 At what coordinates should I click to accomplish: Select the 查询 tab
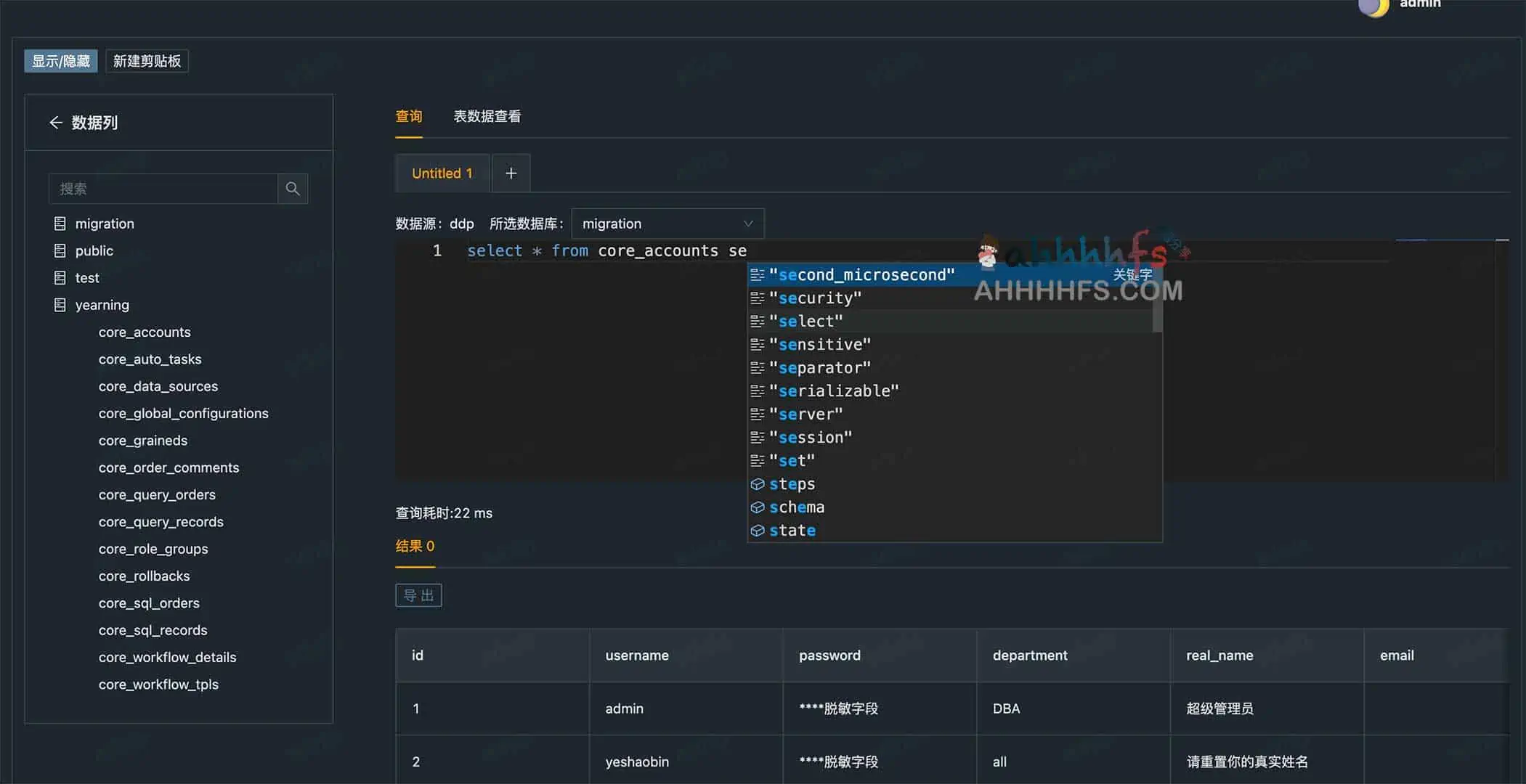point(408,116)
